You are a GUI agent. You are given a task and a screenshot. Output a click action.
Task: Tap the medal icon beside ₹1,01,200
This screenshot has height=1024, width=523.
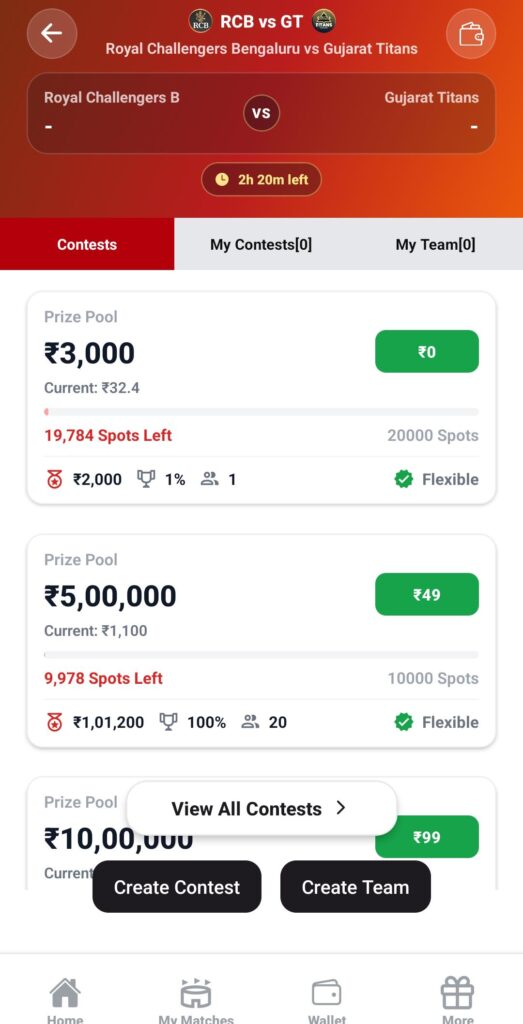point(55,722)
